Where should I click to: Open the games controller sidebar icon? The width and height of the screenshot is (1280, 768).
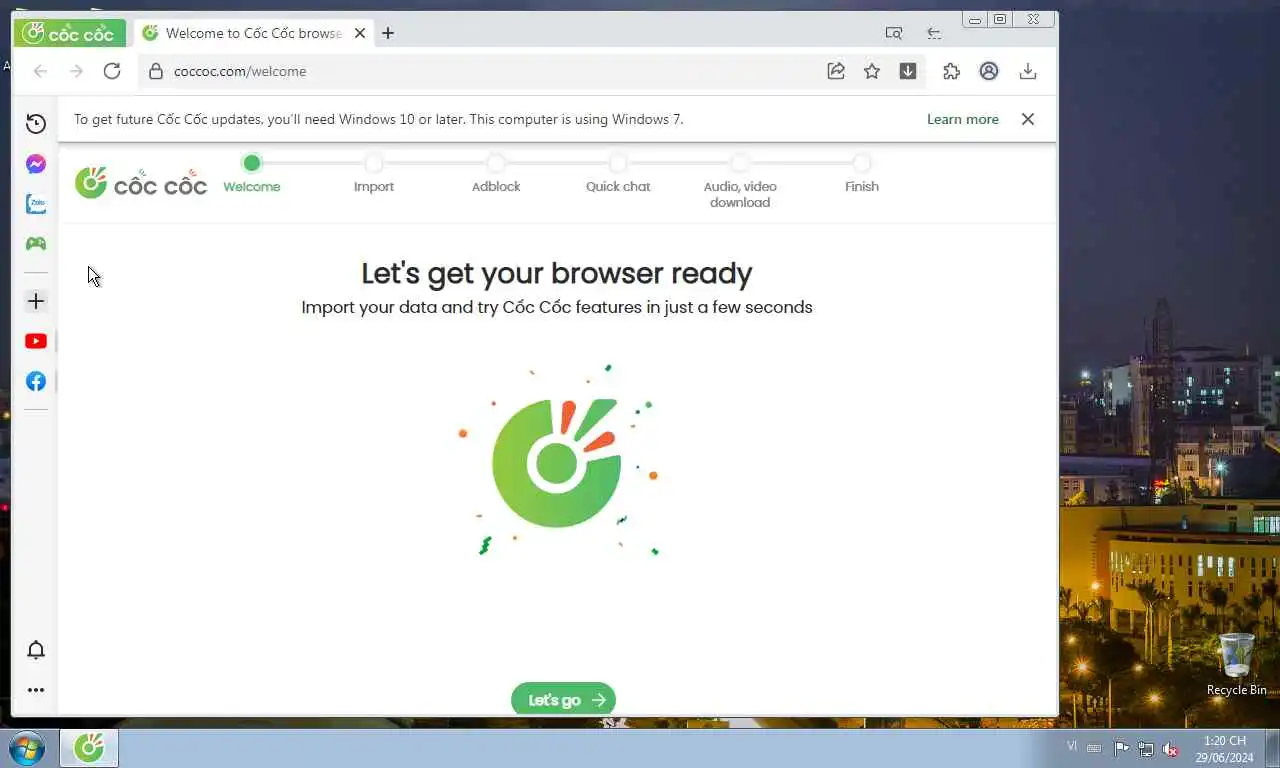coord(36,244)
